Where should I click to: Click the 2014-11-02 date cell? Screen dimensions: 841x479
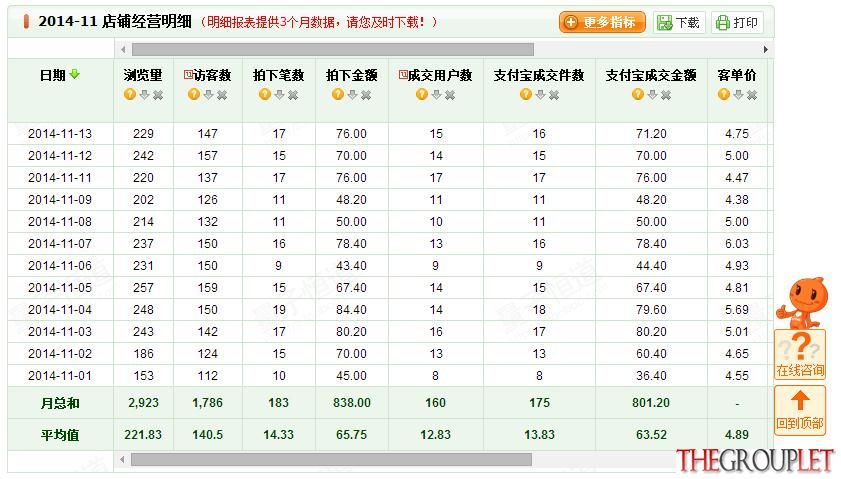point(60,353)
